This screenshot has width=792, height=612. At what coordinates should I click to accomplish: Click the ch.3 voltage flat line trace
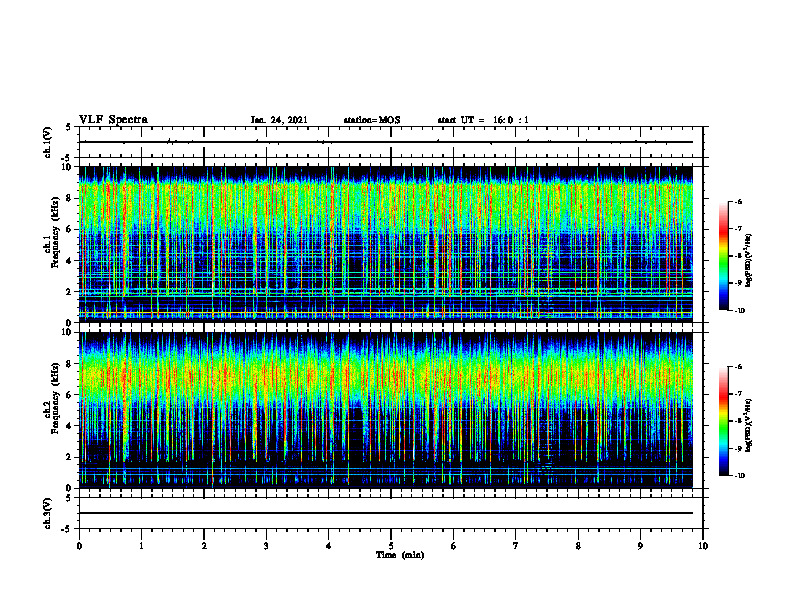click(x=386, y=513)
